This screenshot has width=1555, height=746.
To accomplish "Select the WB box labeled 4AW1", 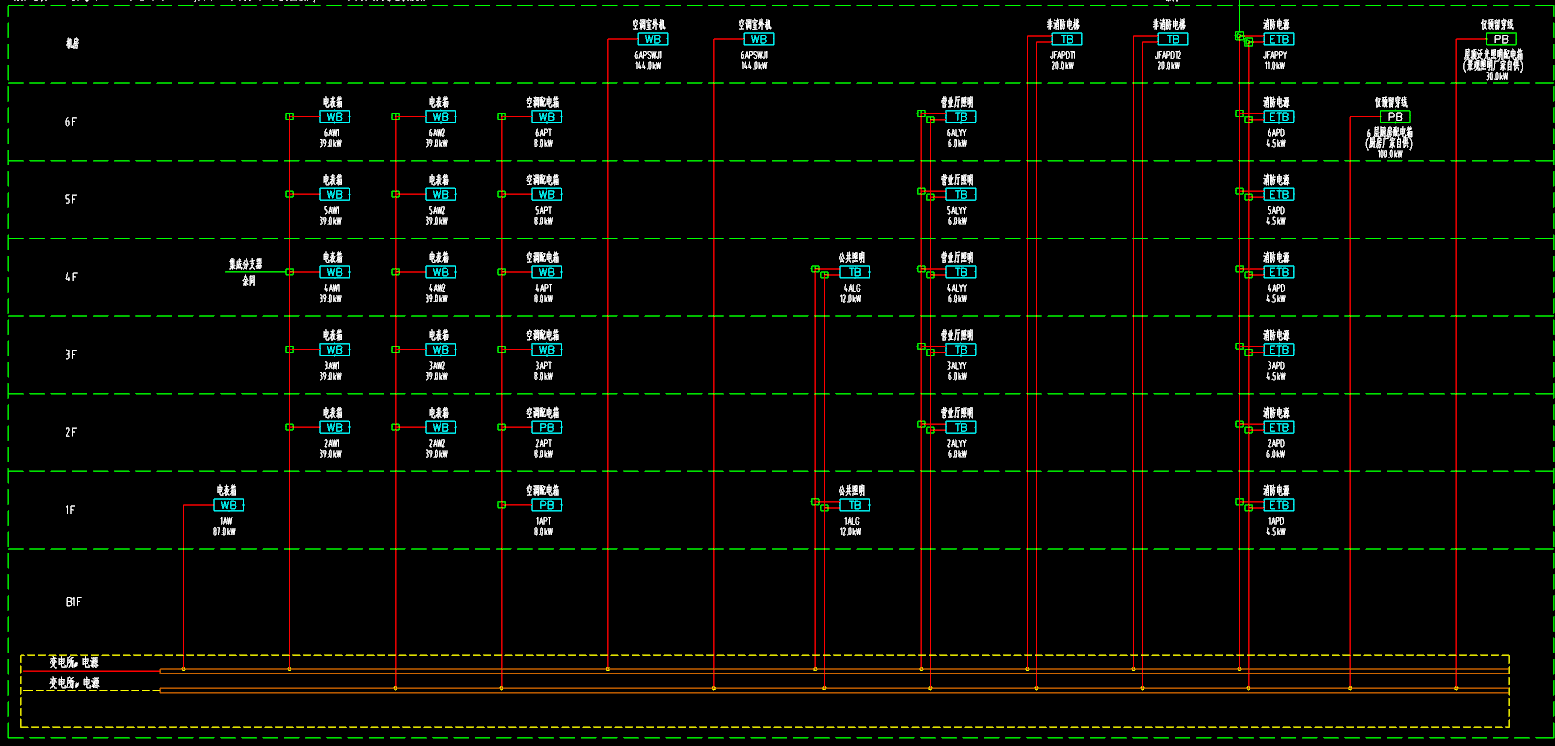I will tap(335, 272).
